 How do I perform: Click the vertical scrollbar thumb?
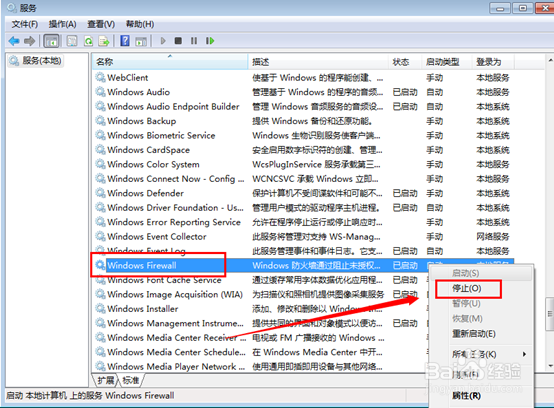[x=550, y=314]
